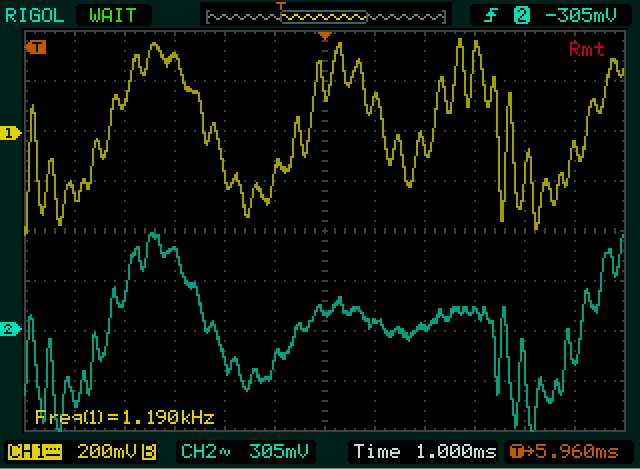This screenshot has height=469, width=640.
Task: Click the trigger source channel 2 badge
Action: 521,15
